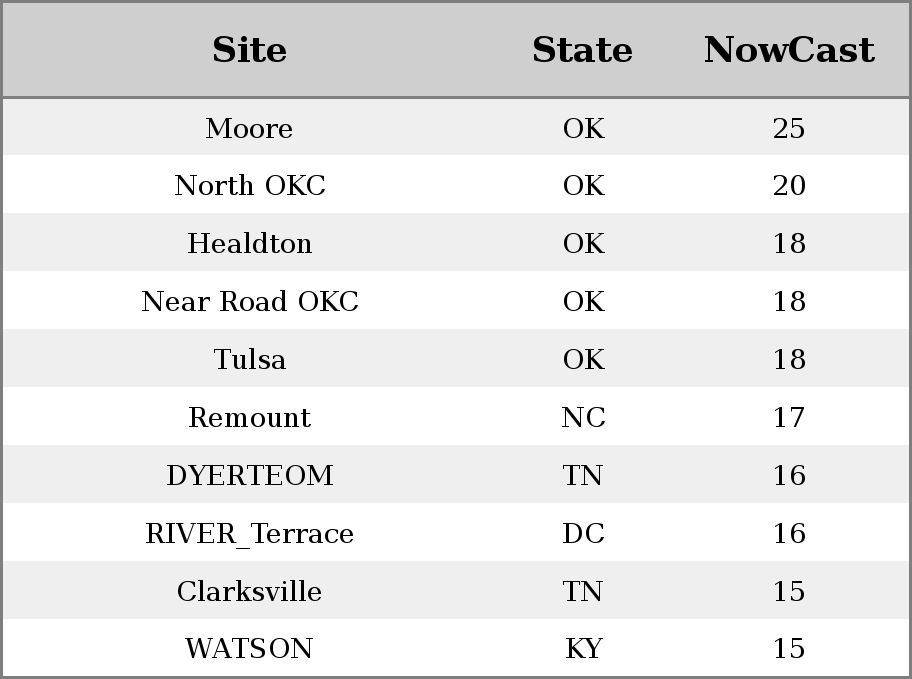Select the Remount site cell

coord(250,417)
